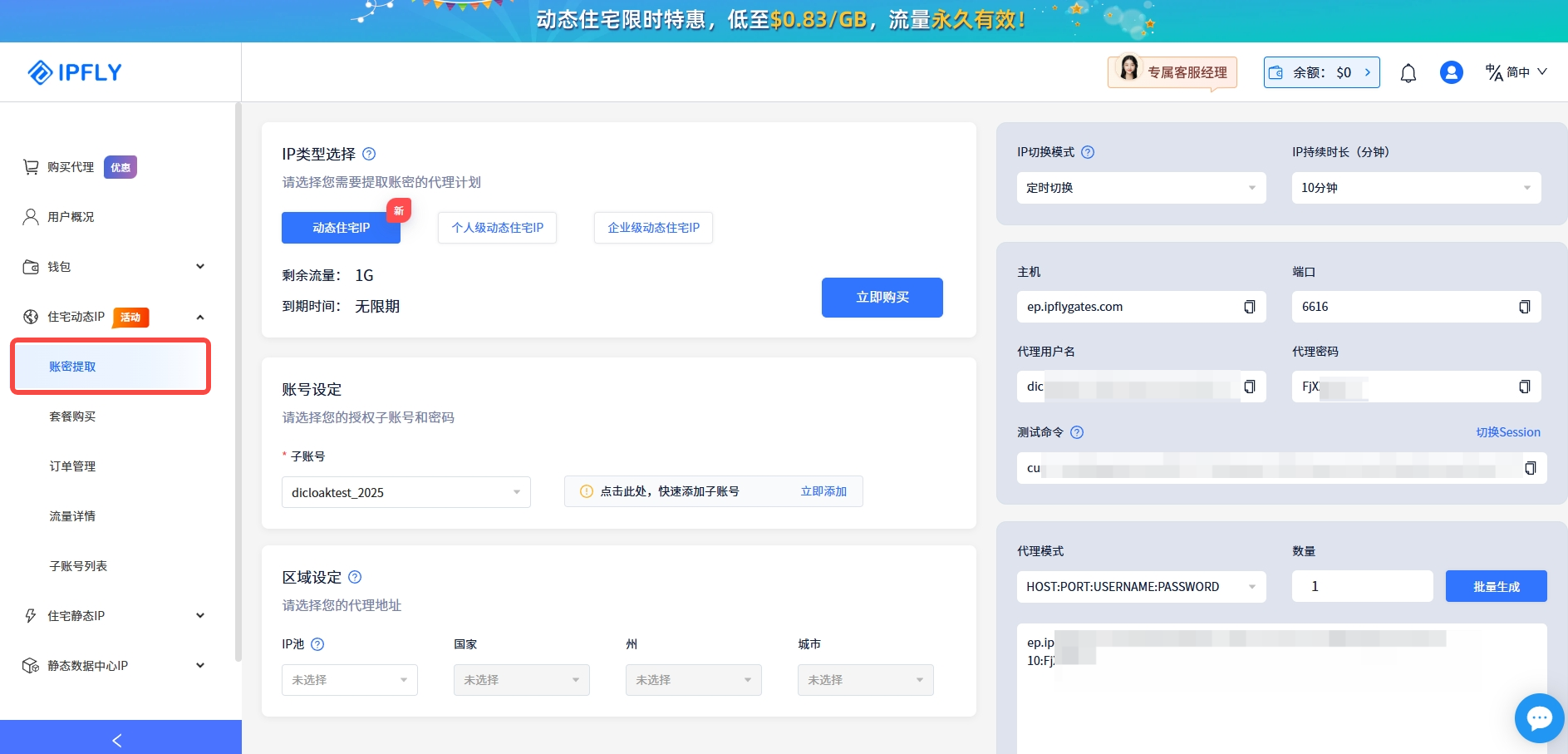Click the 切换Session link
This screenshot has width=1568, height=754.
click(1507, 432)
